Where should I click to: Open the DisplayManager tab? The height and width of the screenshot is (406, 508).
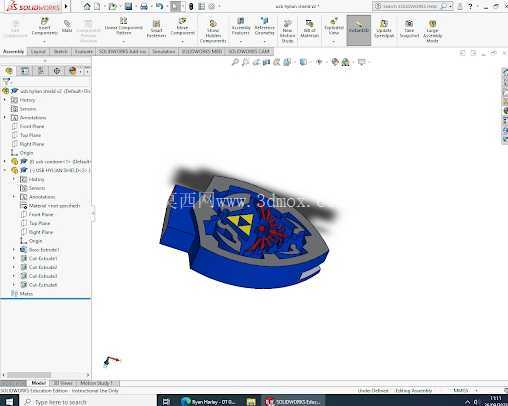click(x=73, y=71)
